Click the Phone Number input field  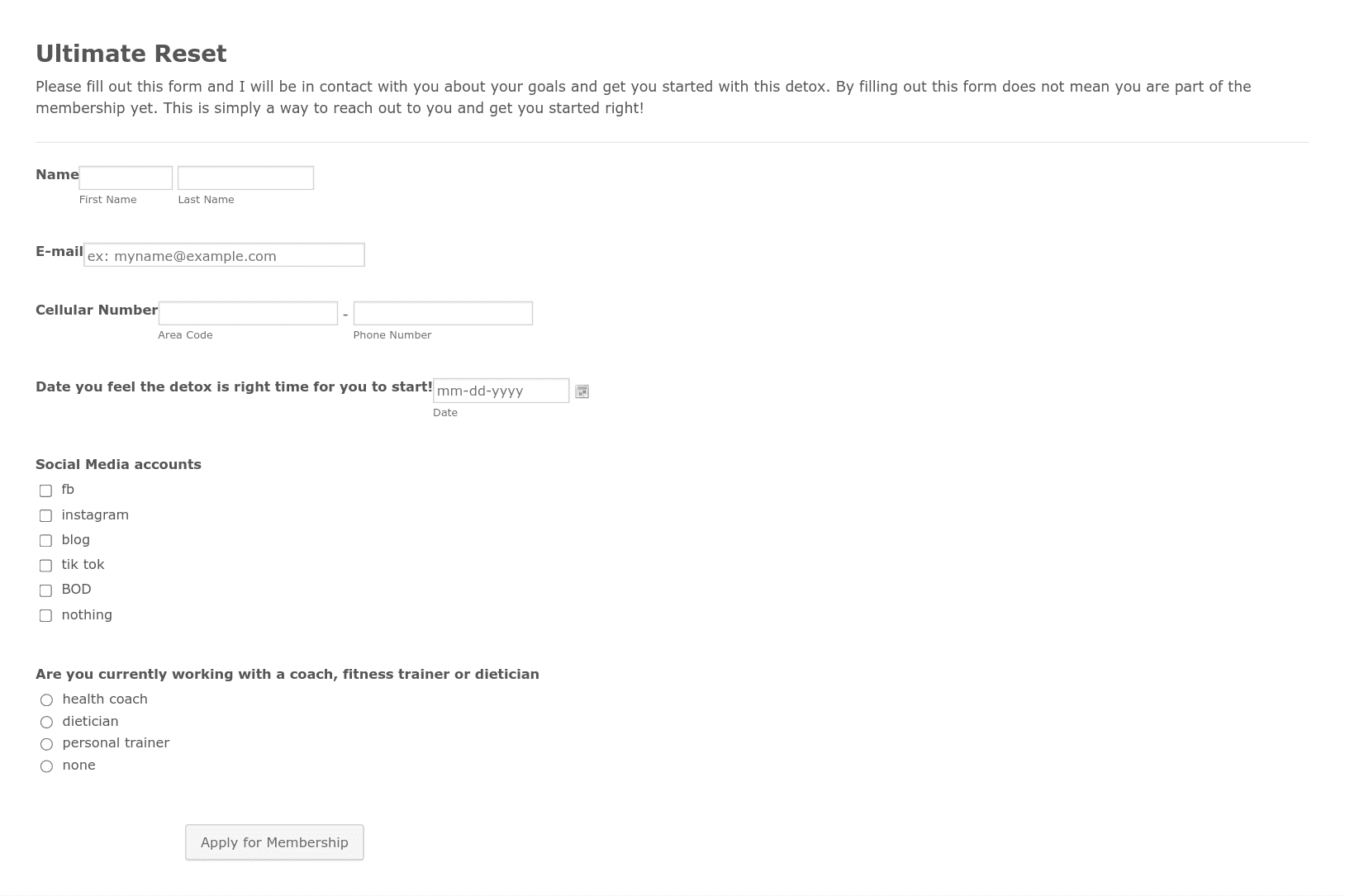(x=443, y=313)
